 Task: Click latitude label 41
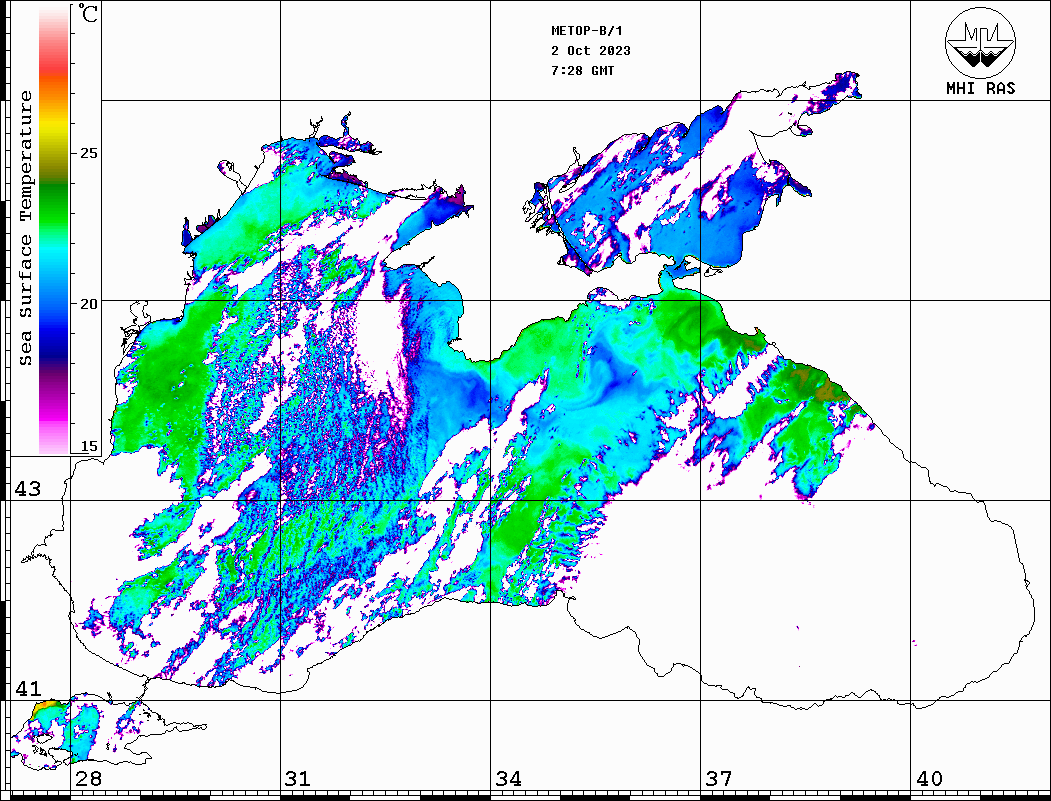(27, 689)
